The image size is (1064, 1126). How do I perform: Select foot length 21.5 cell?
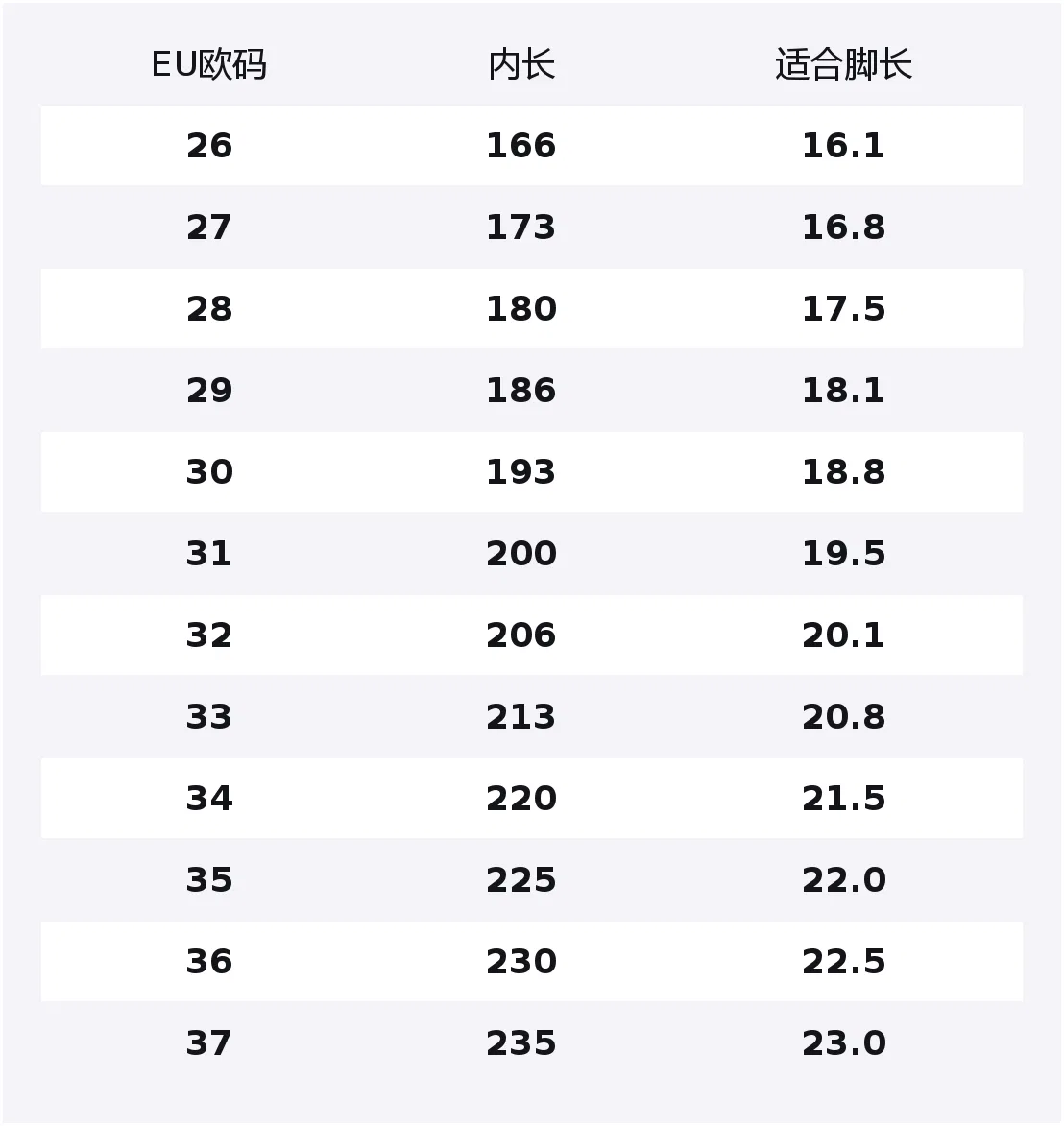pos(843,799)
